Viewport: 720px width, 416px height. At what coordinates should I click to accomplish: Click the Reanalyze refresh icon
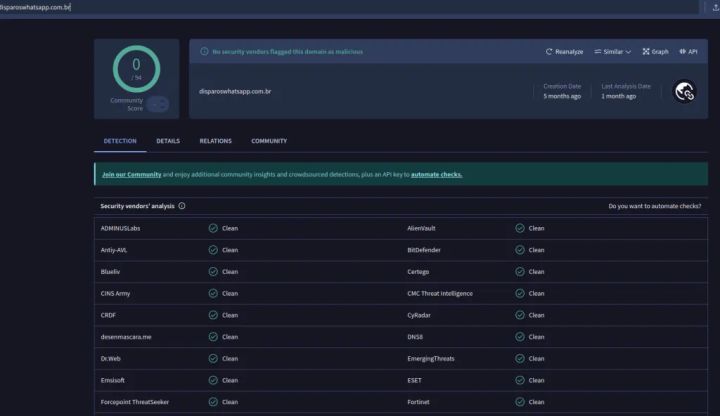pyautogui.click(x=549, y=51)
